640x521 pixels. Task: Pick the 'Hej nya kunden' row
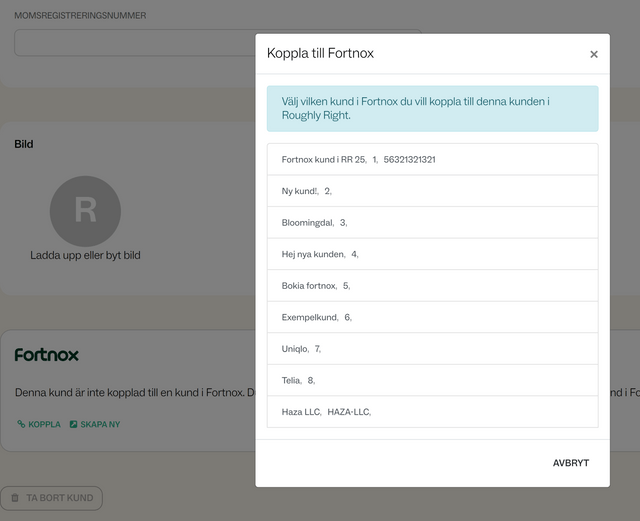coord(433,254)
